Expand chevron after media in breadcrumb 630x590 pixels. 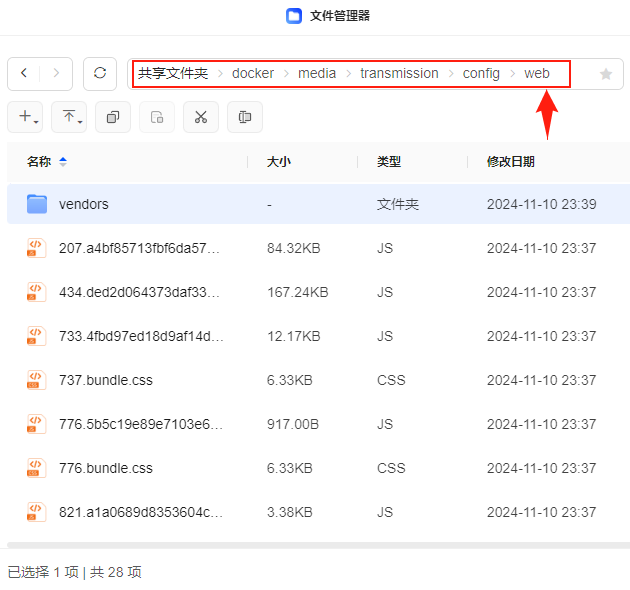[348, 74]
